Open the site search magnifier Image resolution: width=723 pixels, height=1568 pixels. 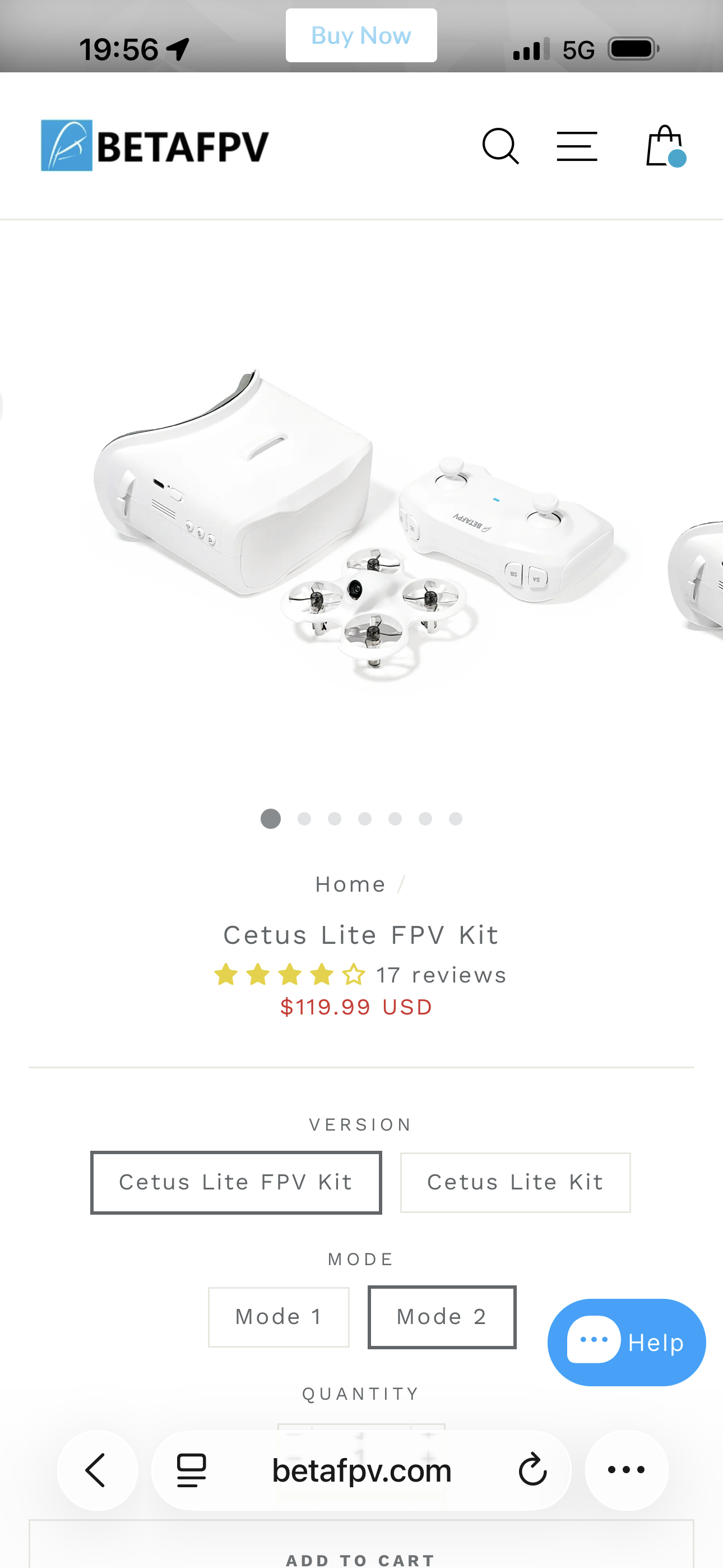point(500,146)
